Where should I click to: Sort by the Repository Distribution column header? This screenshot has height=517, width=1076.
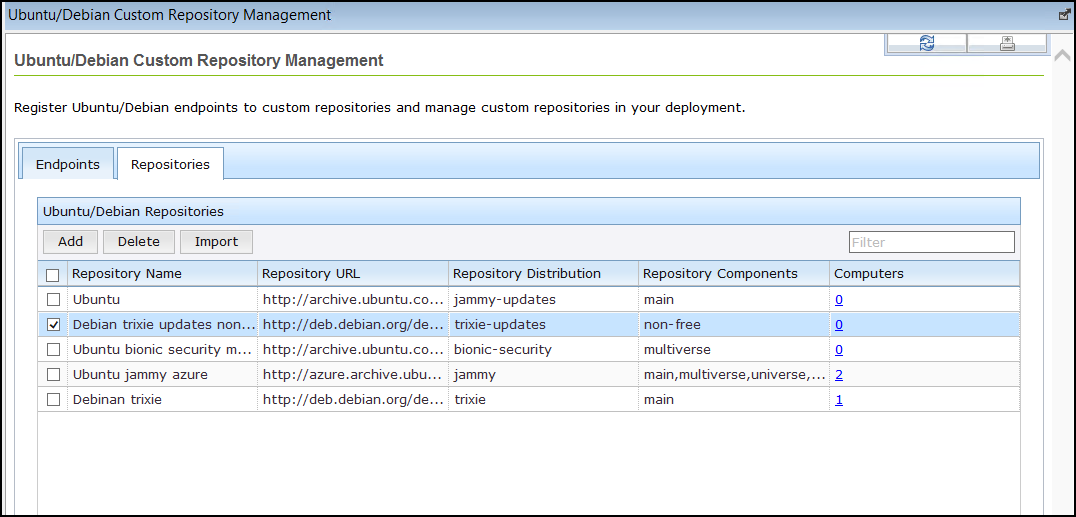(x=543, y=274)
